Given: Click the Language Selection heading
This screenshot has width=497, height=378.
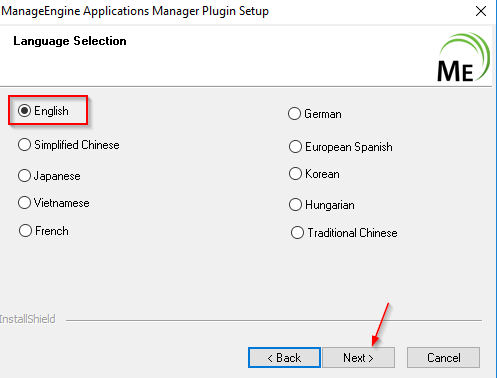Looking at the screenshot, I should click(70, 41).
